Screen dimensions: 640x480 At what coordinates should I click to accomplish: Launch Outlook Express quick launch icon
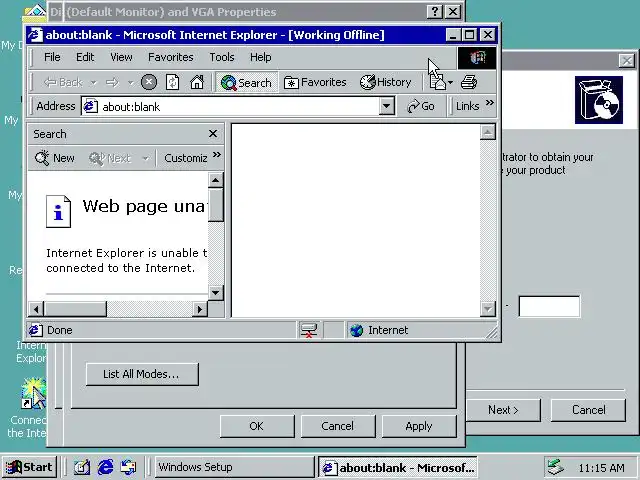point(129,467)
